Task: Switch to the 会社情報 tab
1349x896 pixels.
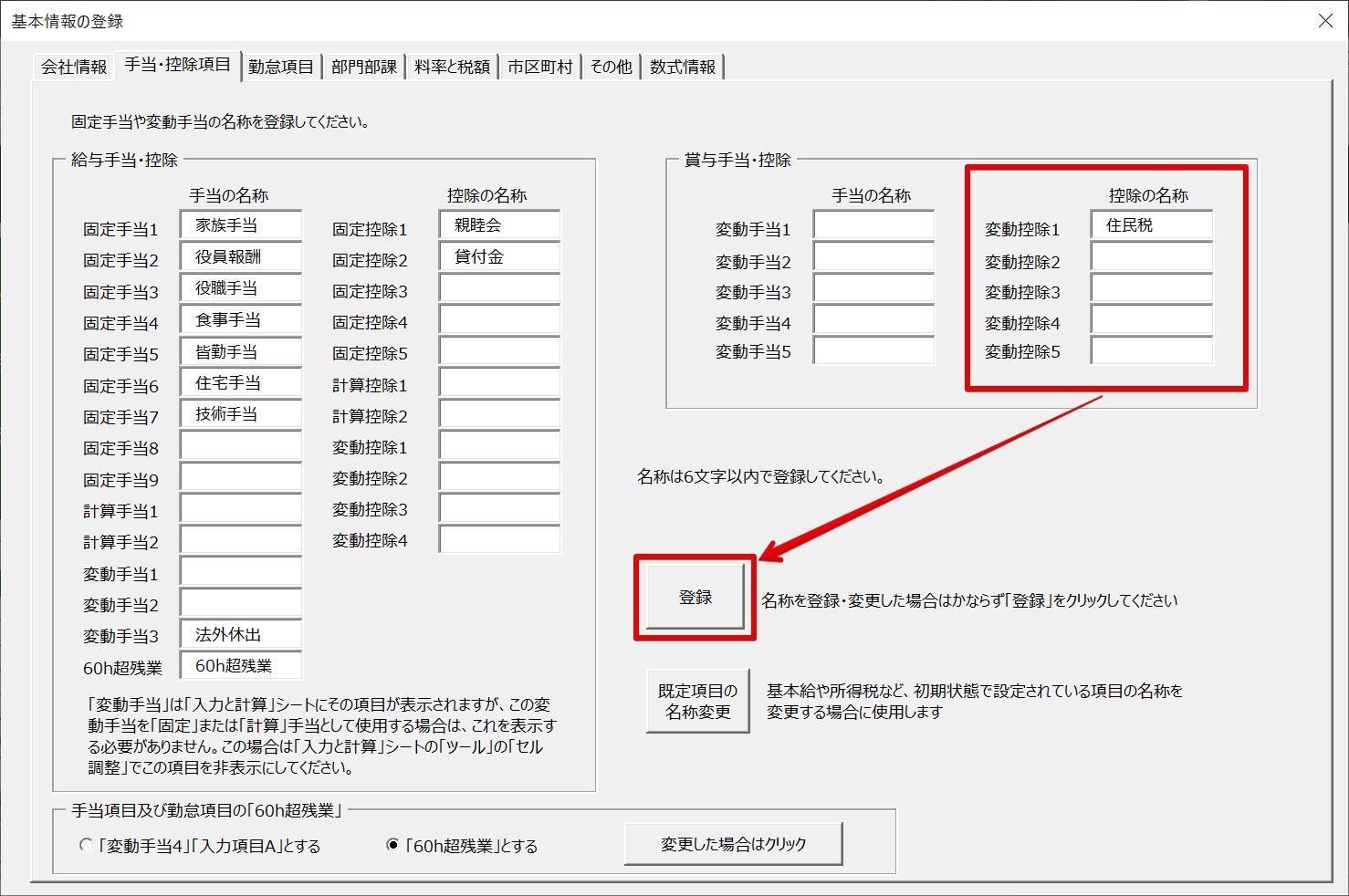Action: pos(74,67)
